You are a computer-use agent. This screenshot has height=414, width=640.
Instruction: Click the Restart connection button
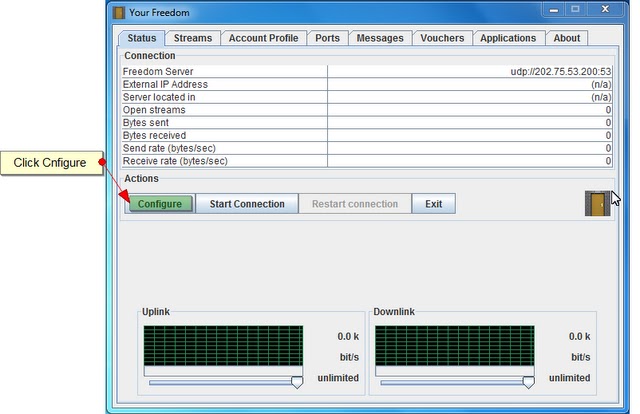[355, 204]
